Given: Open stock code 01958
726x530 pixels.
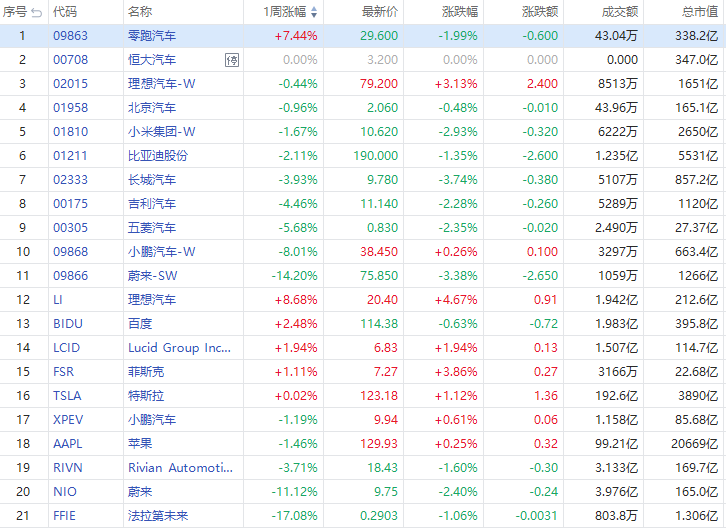Looking at the screenshot, I should 70,108.
